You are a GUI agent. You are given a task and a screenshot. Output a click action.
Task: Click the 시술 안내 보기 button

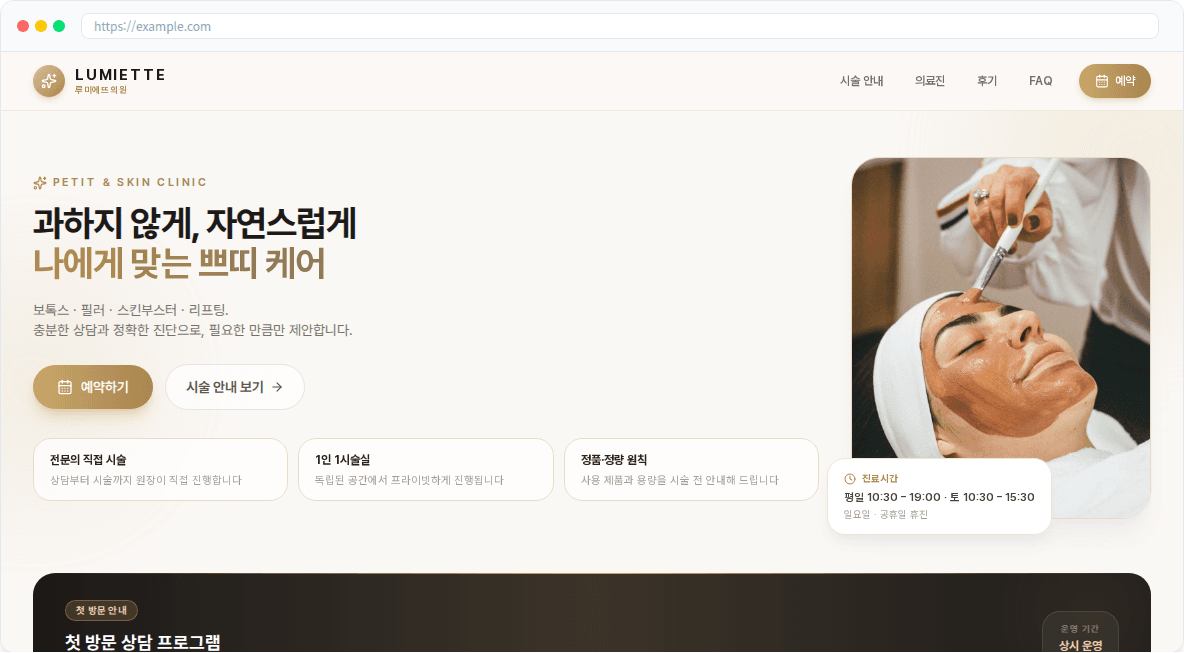coord(235,387)
